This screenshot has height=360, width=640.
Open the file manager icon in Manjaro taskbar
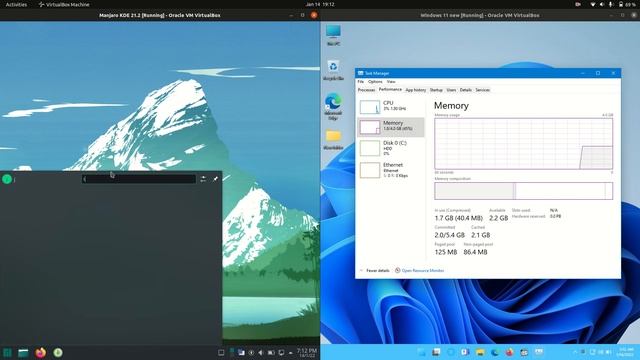click(x=23, y=353)
